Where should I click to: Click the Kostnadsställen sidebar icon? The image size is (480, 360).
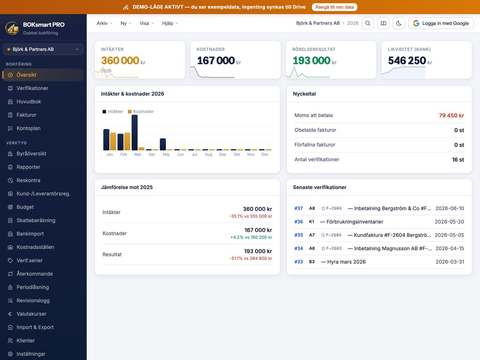(10, 247)
